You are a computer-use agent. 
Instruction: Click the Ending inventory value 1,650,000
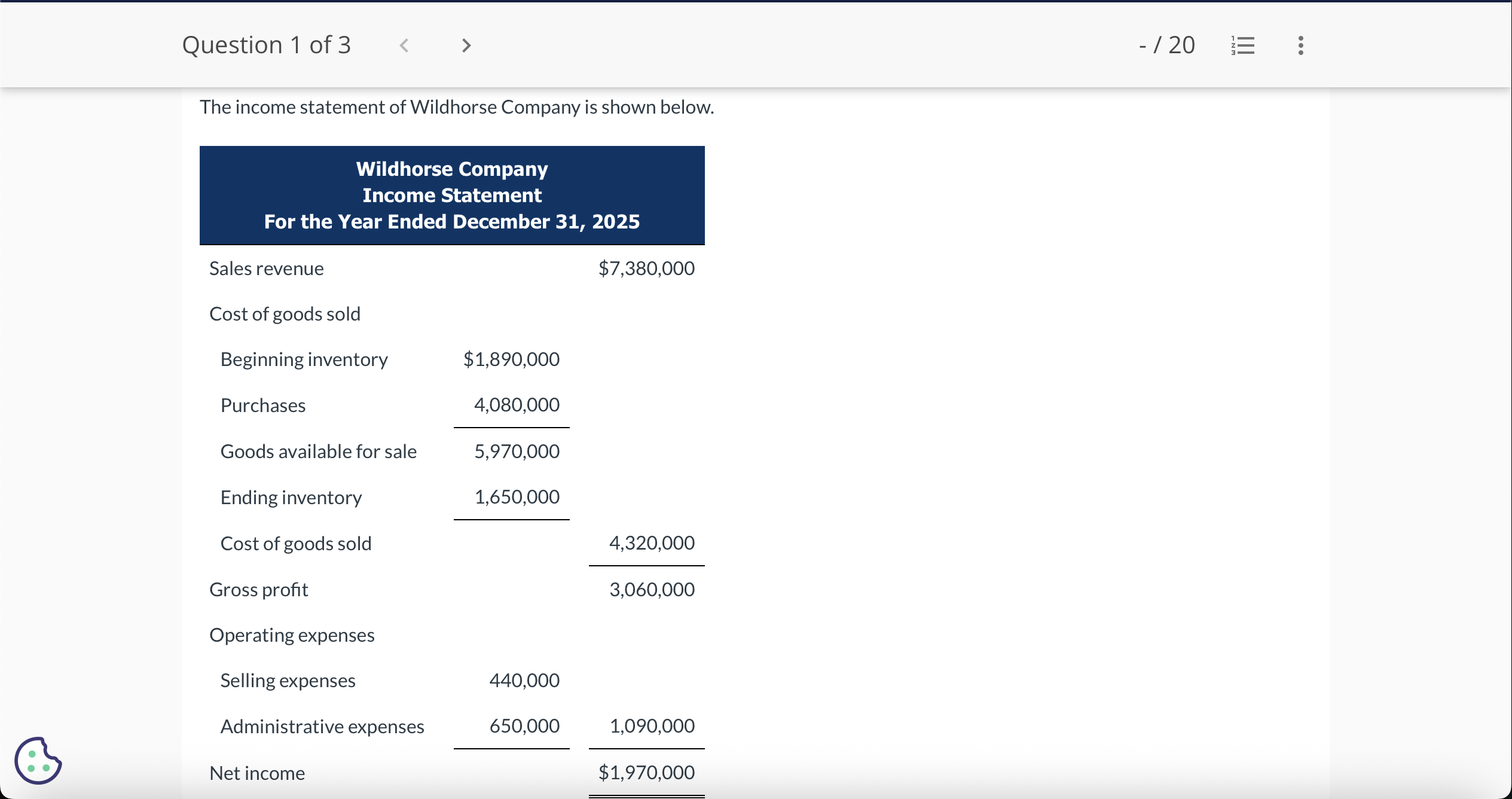point(517,496)
